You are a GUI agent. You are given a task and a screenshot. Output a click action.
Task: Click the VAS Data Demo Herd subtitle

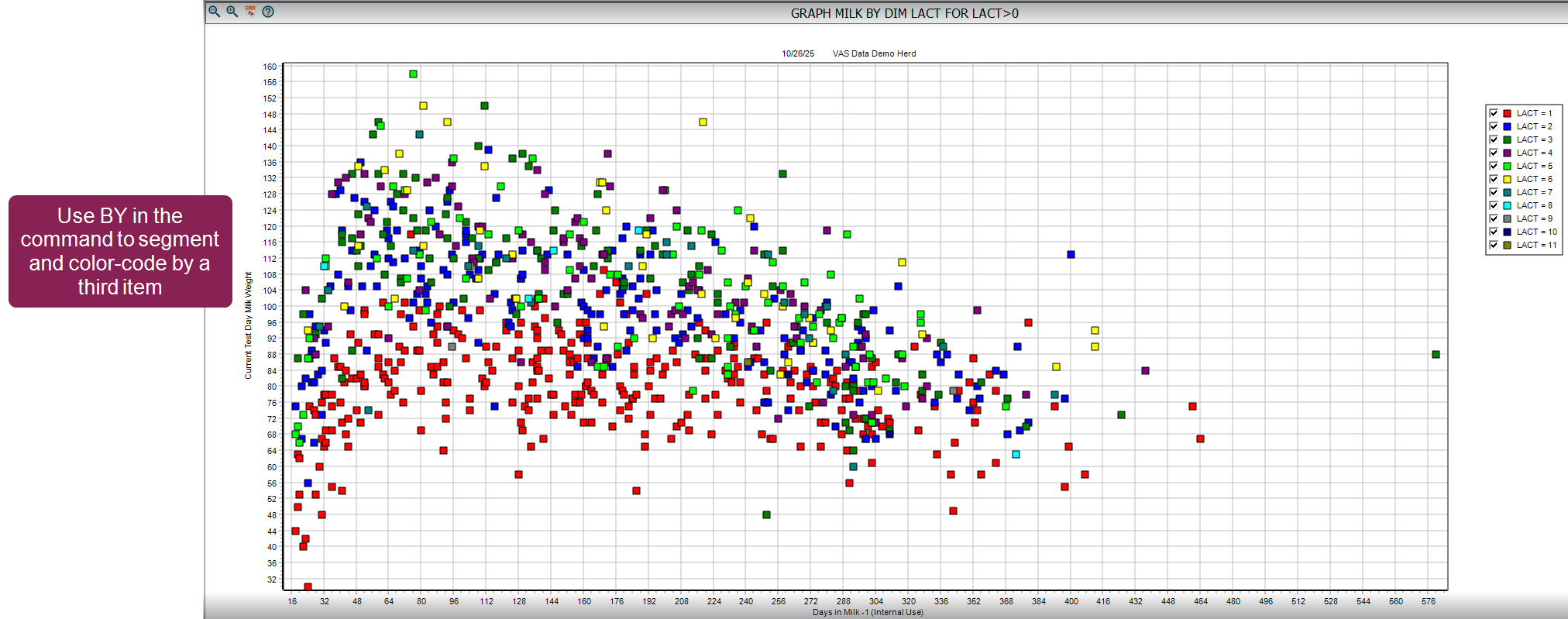(874, 53)
